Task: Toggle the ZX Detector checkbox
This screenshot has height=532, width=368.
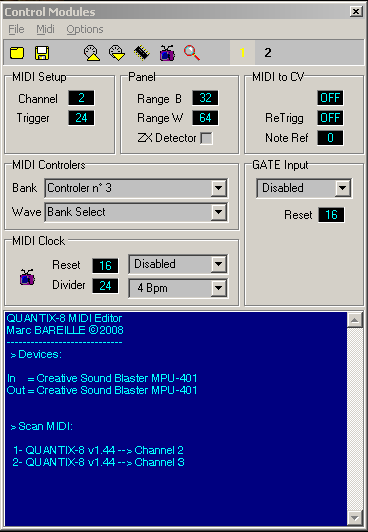Action: point(206,138)
